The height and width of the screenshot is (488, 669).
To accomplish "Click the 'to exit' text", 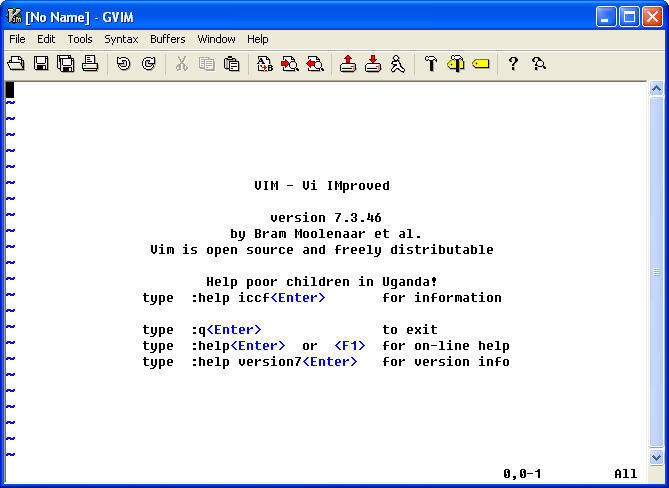I will click(x=410, y=330).
